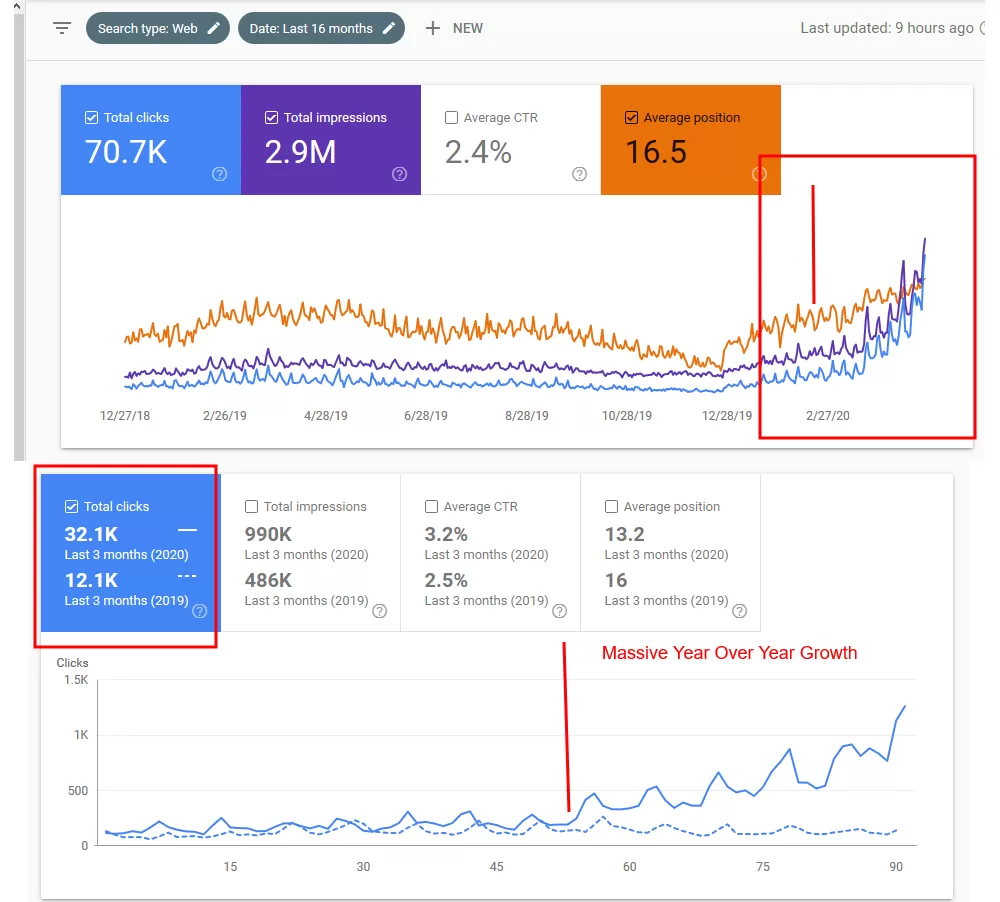Select the purple Total impressions 2.9M card
The image size is (1000, 902).
pos(330,140)
